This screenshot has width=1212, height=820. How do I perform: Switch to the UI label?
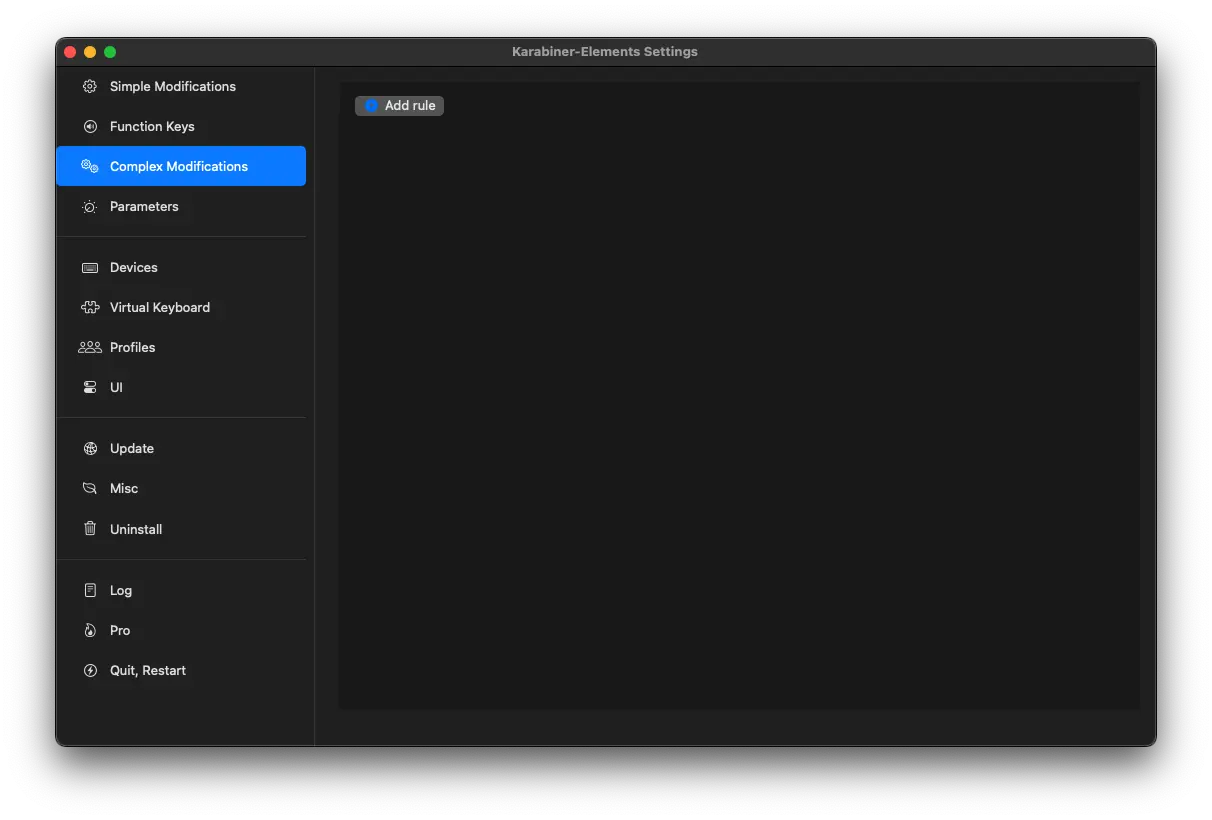click(116, 387)
